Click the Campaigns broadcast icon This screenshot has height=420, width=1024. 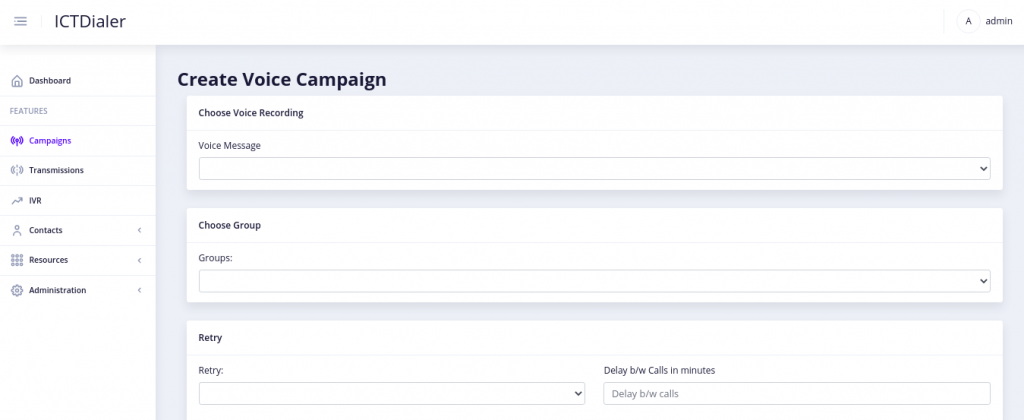pyautogui.click(x=17, y=140)
